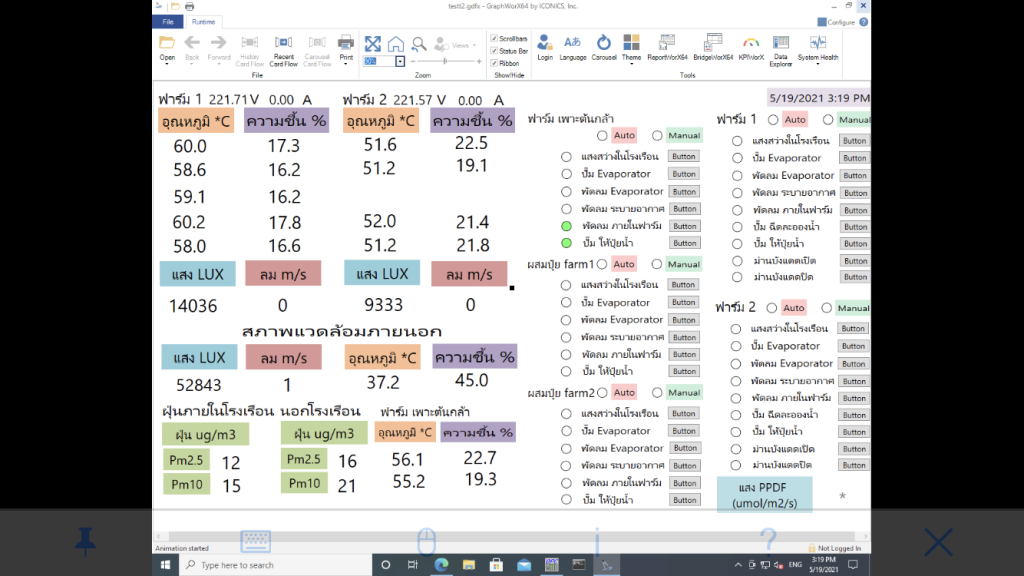Image resolution: width=1024 pixels, height=576 pixels.
Task: Click the zoom slider handle in the ribbon
Action: pyautogui.click(x=445, y=61)
